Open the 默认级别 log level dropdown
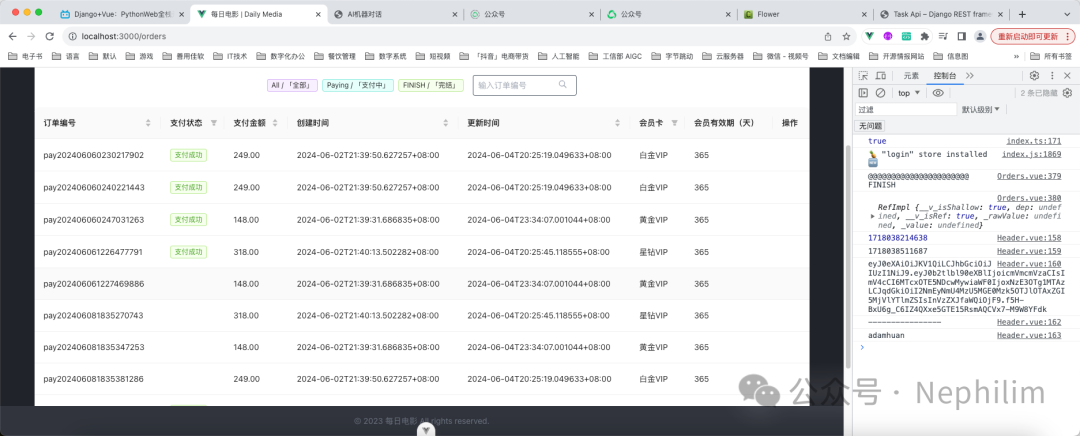This screenshot has width=1080, height=436. 981,109
